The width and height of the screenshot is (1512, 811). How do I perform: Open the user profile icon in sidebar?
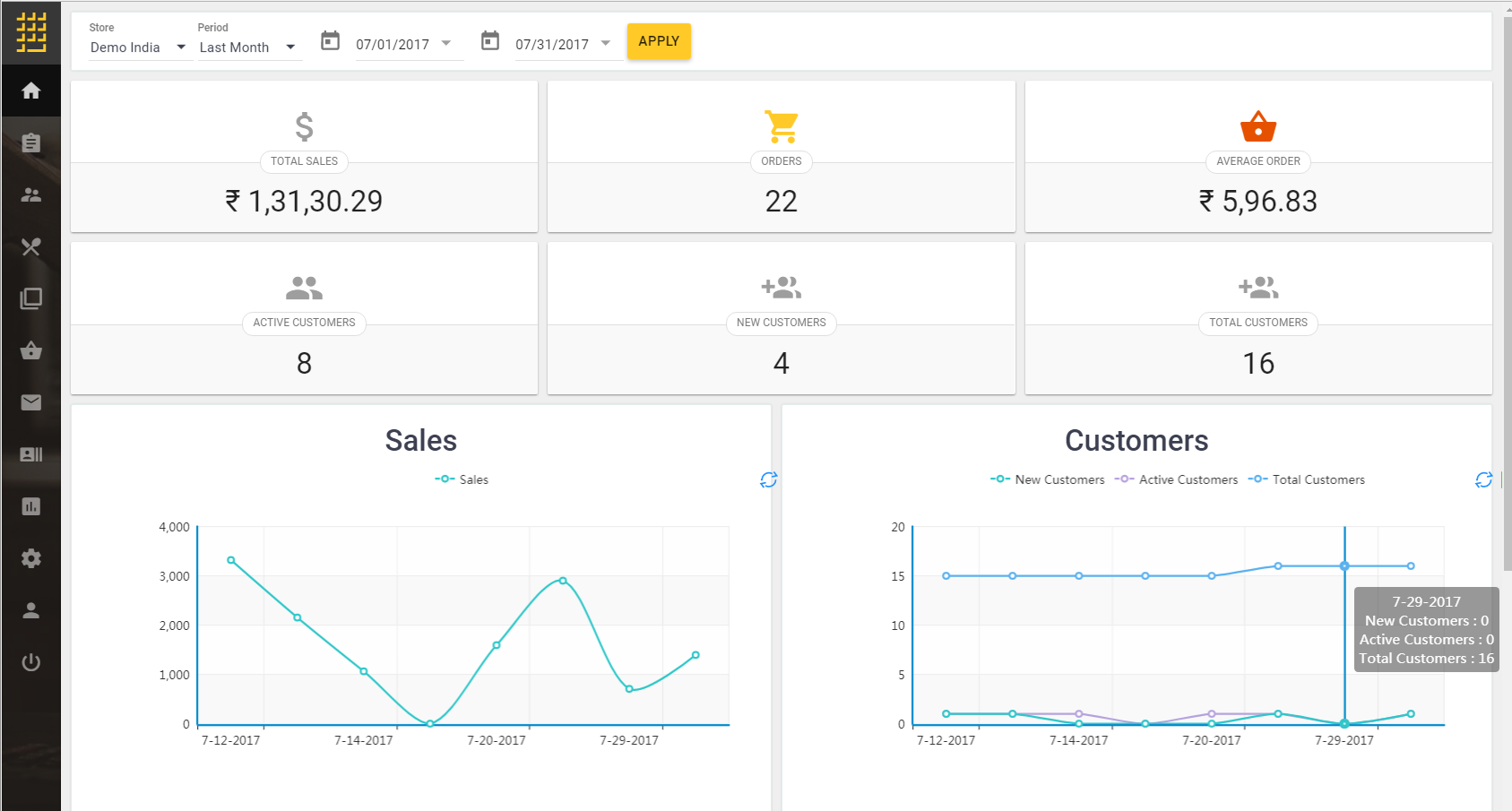tap(31, 610)
